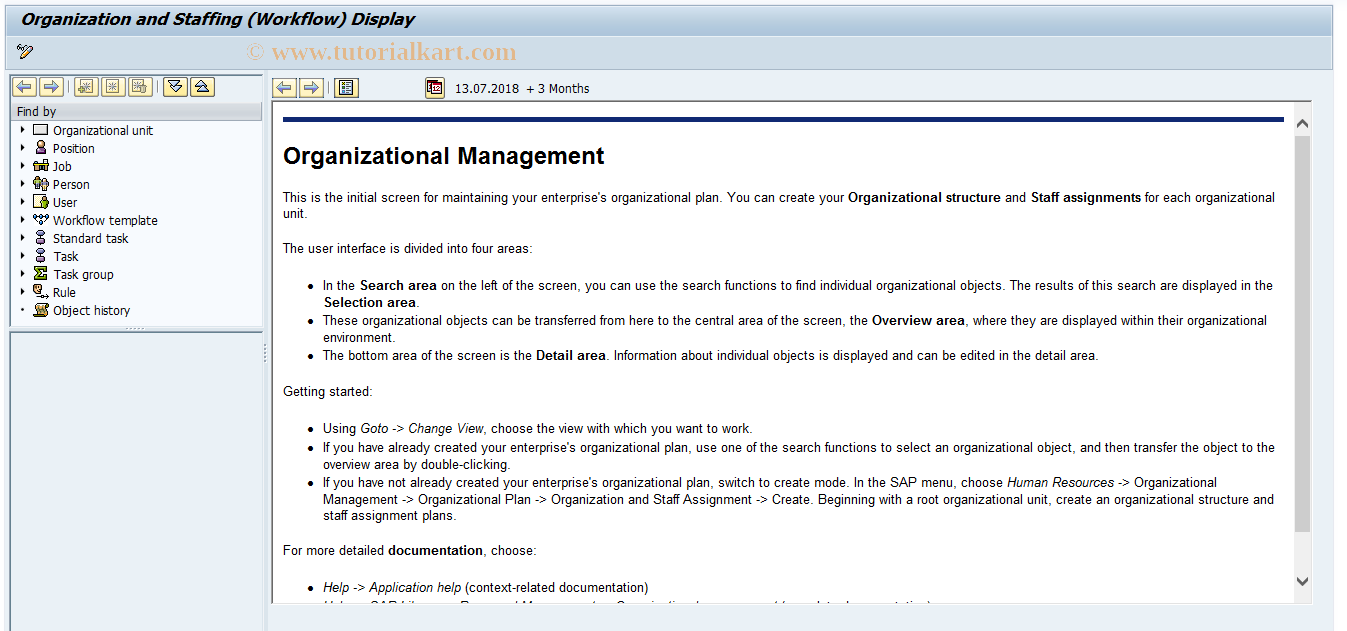Go back using the overview area left arrow

coord(285,88)
